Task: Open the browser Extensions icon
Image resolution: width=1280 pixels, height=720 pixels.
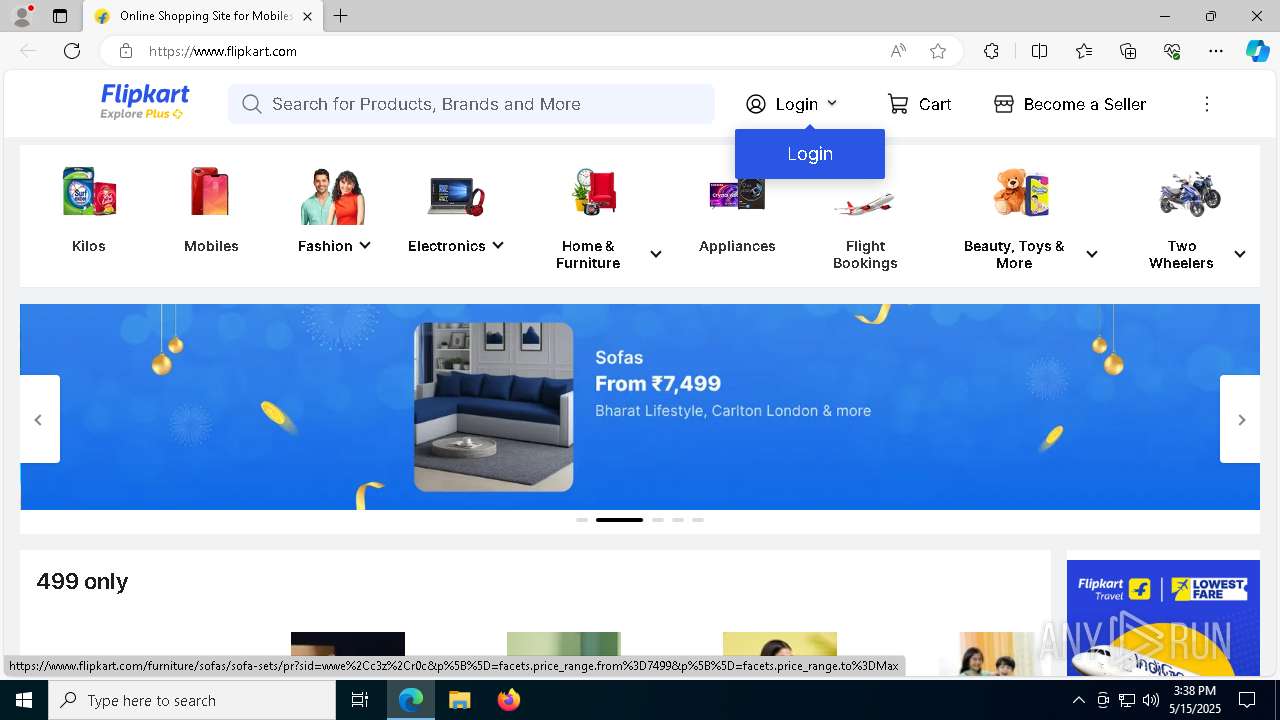Action: point(991,51)
